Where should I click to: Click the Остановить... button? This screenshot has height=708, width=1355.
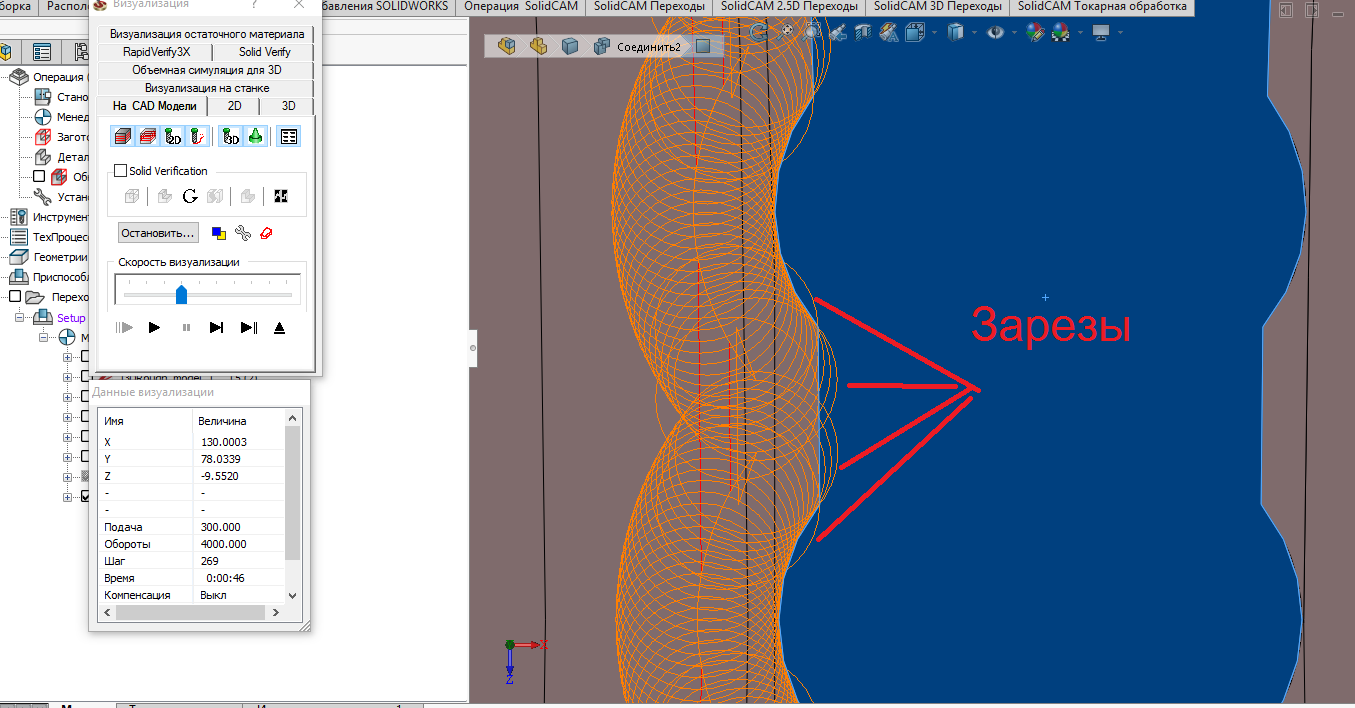[158, 233]
